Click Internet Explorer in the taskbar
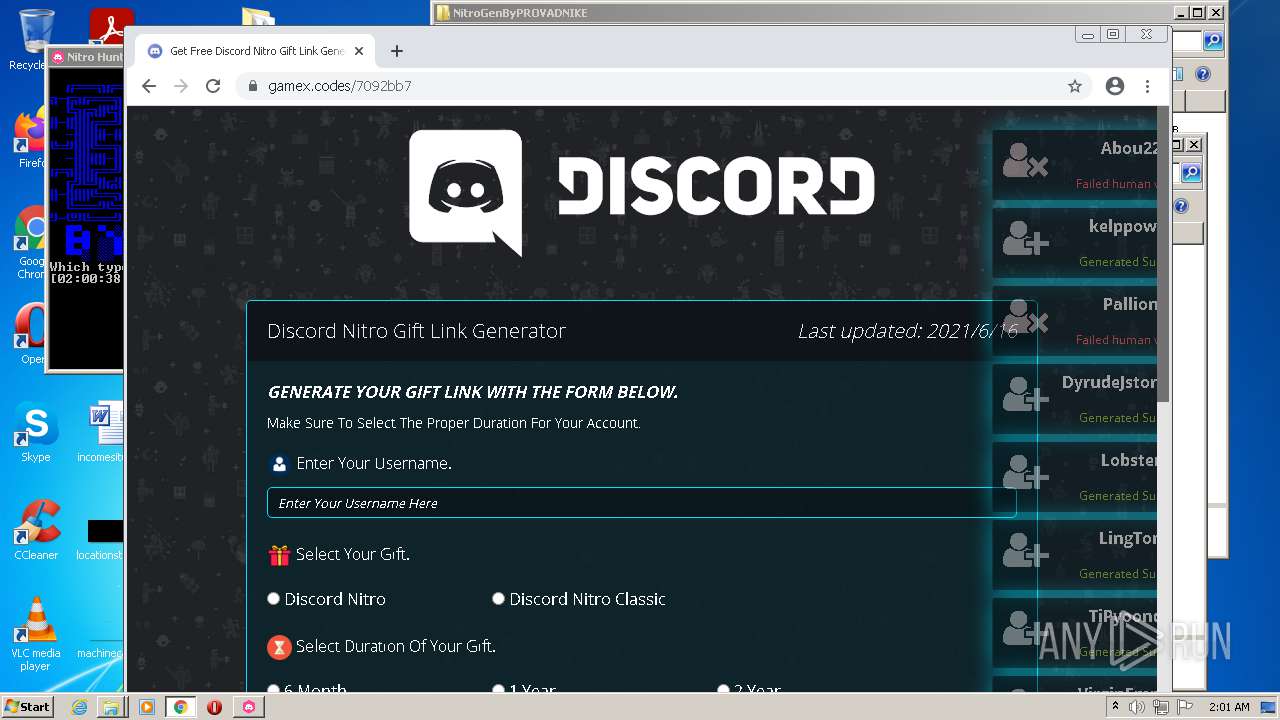 click(x=79, y=707)
